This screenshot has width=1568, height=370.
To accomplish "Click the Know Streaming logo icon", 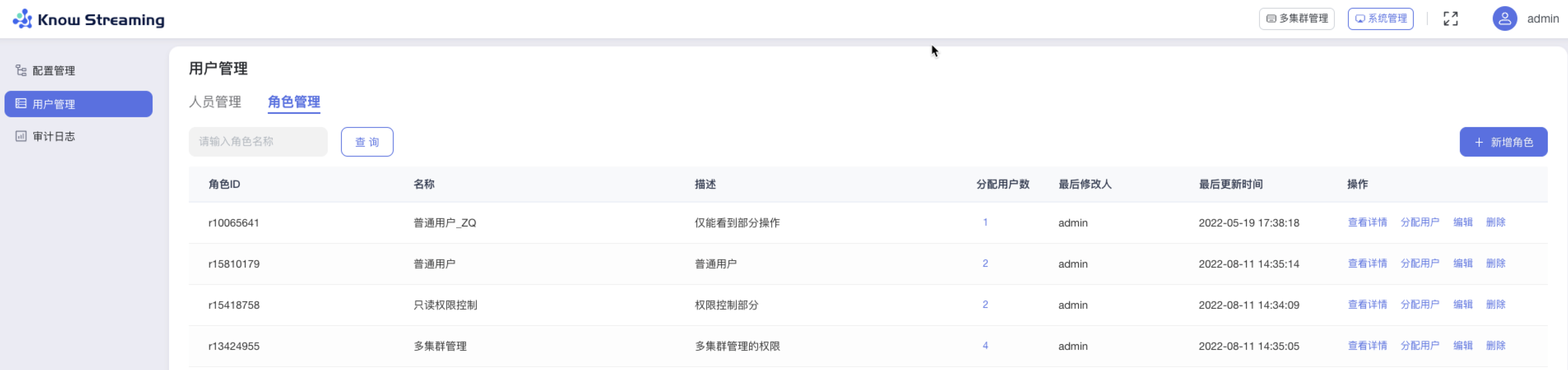I will coord(22,18).
